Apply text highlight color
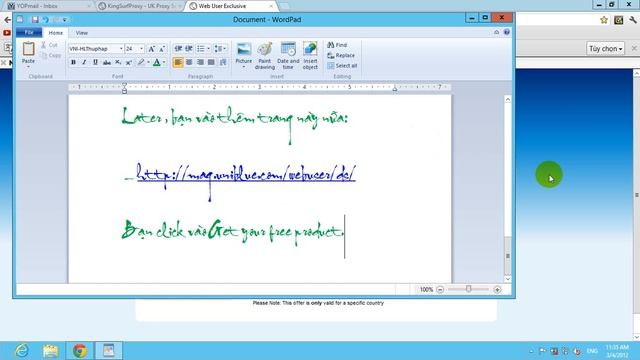The image size is (640, 360). [141, 62]
